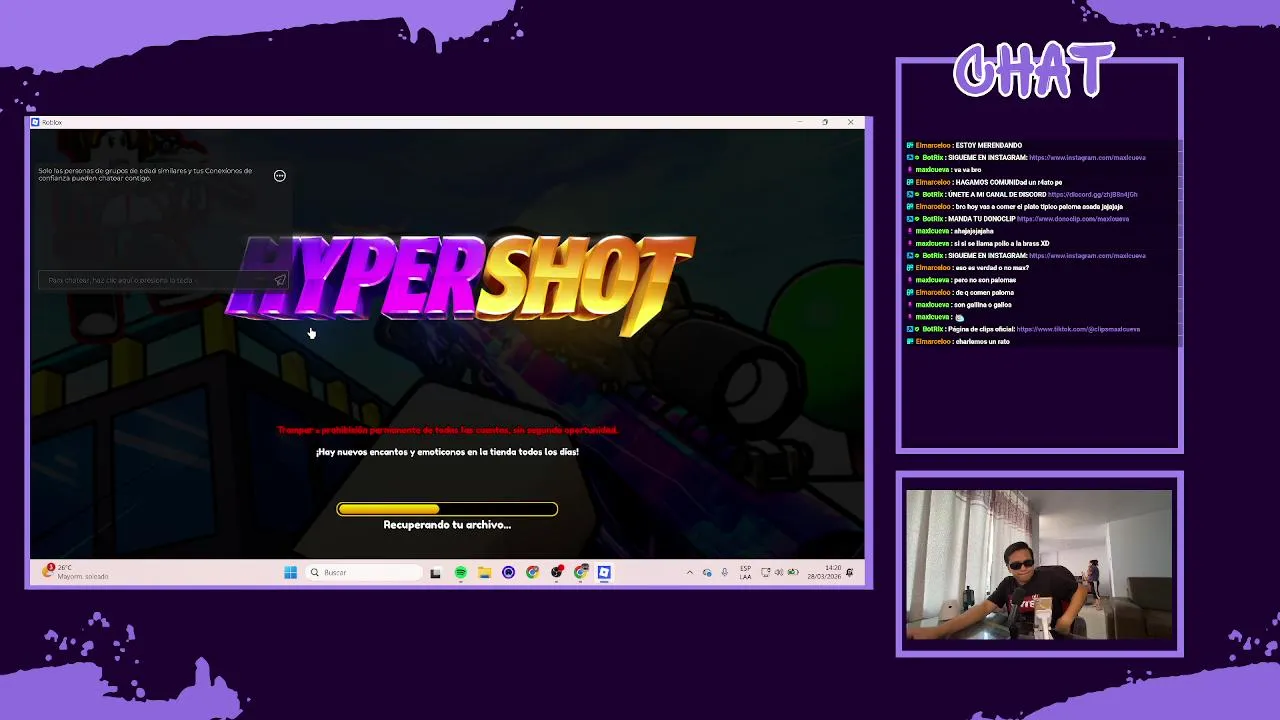Viewport: 1280px width, 720px height.
Task: Click the 'ahajajajajaha' chat message
Action: point(973,231)
